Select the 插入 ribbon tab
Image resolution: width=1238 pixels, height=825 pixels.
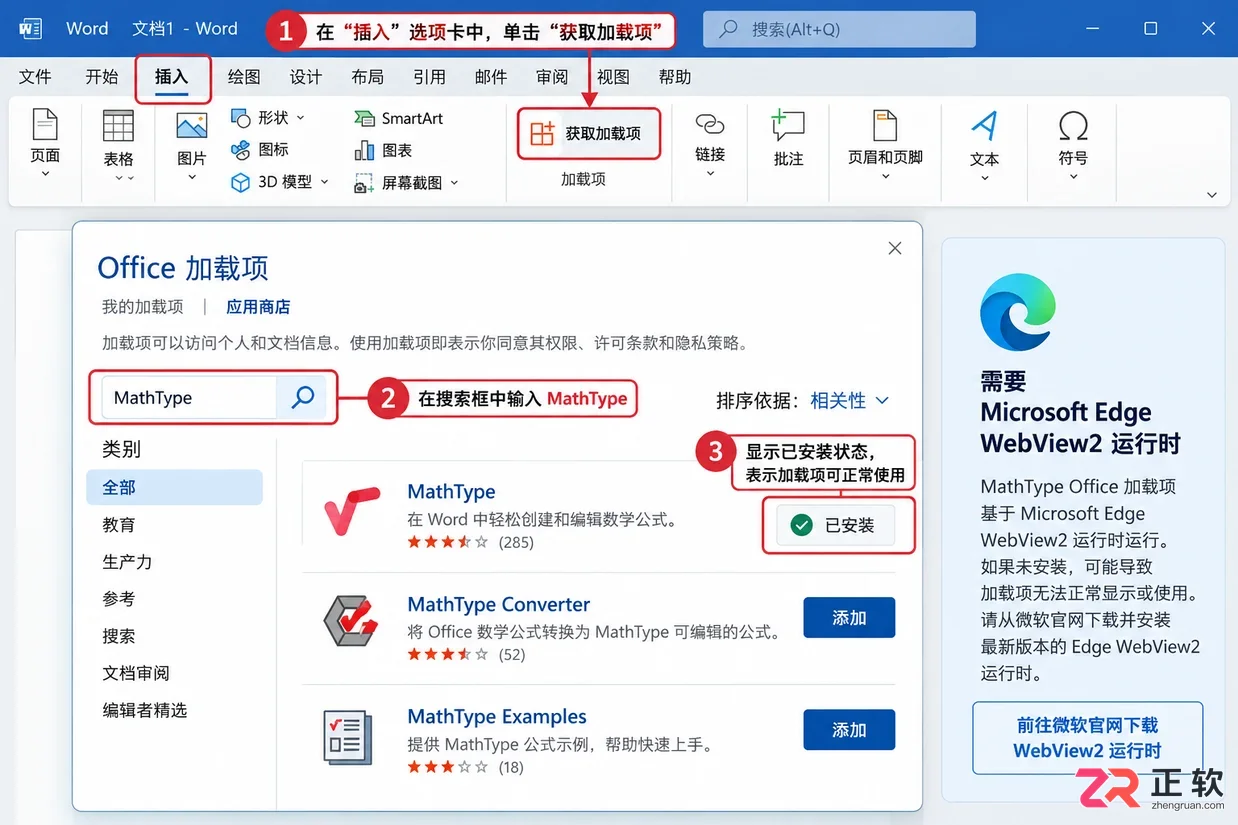[172, 77]
